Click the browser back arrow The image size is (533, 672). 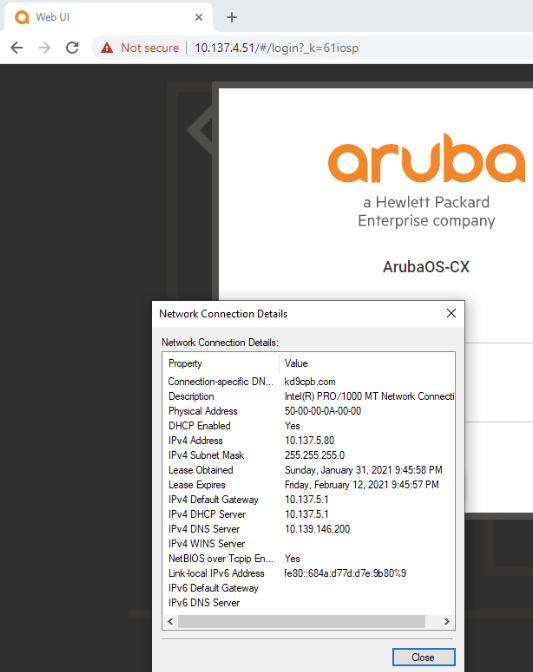tap(17, 47)
